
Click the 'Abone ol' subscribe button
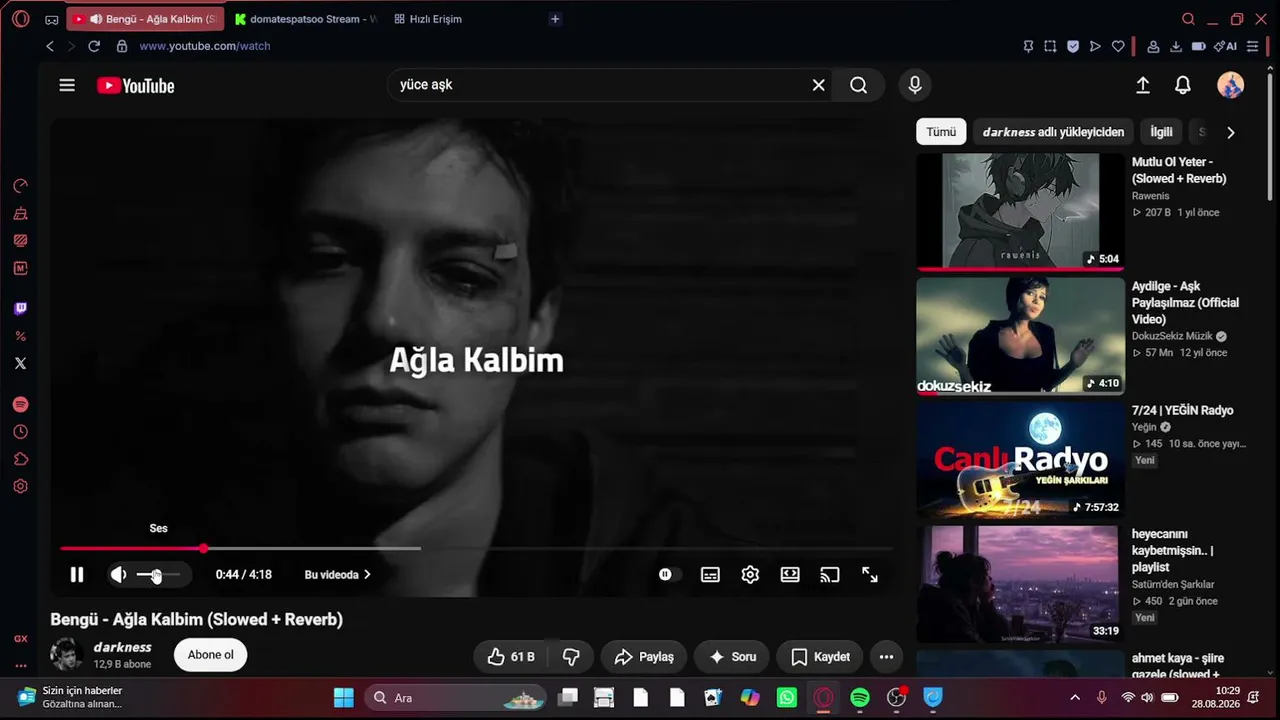211,656
